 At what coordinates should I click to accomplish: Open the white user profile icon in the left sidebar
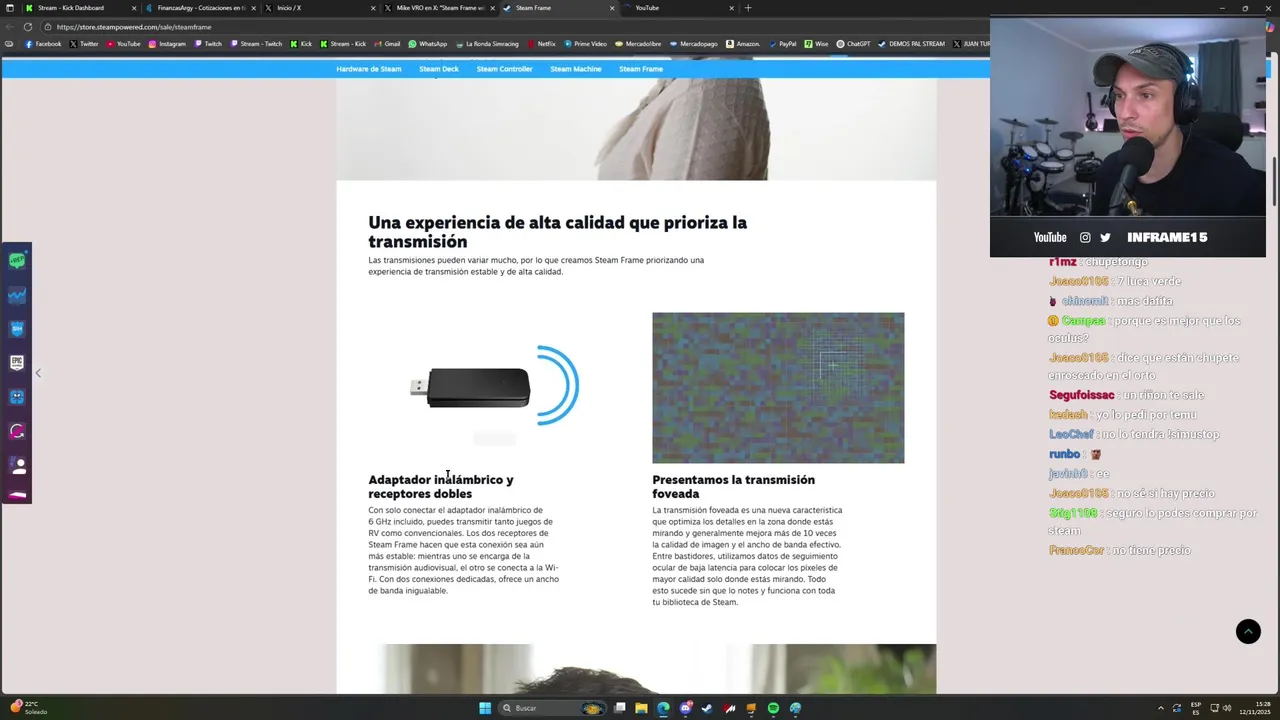17,465
